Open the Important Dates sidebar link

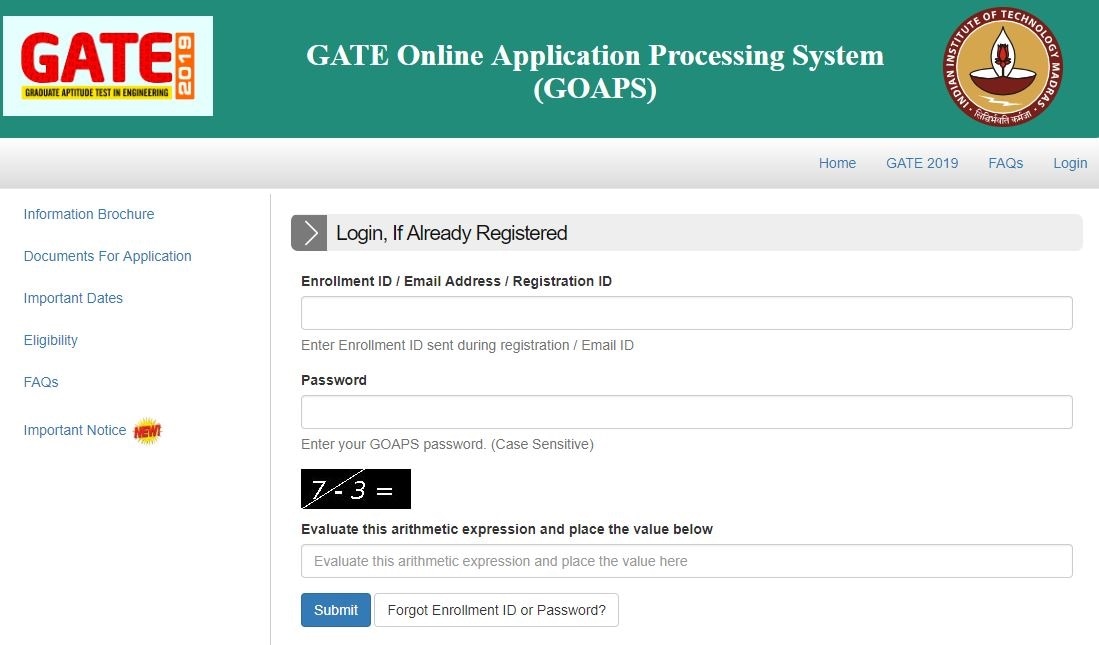click(x=73, y=299)
